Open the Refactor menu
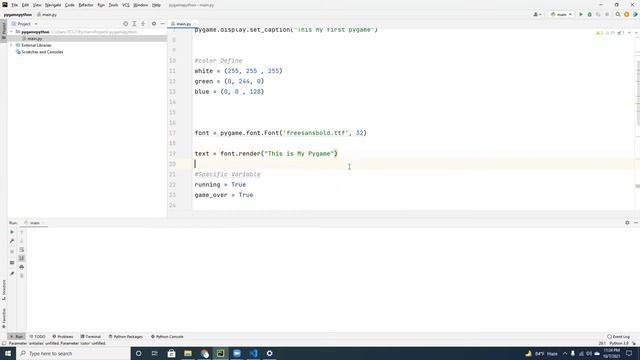The height and width of the screenshot is (360, 640). coord(86,5)
